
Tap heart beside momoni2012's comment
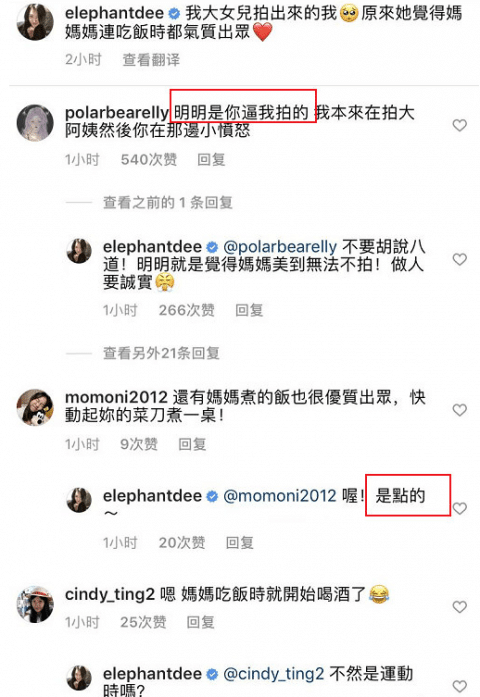460,410
